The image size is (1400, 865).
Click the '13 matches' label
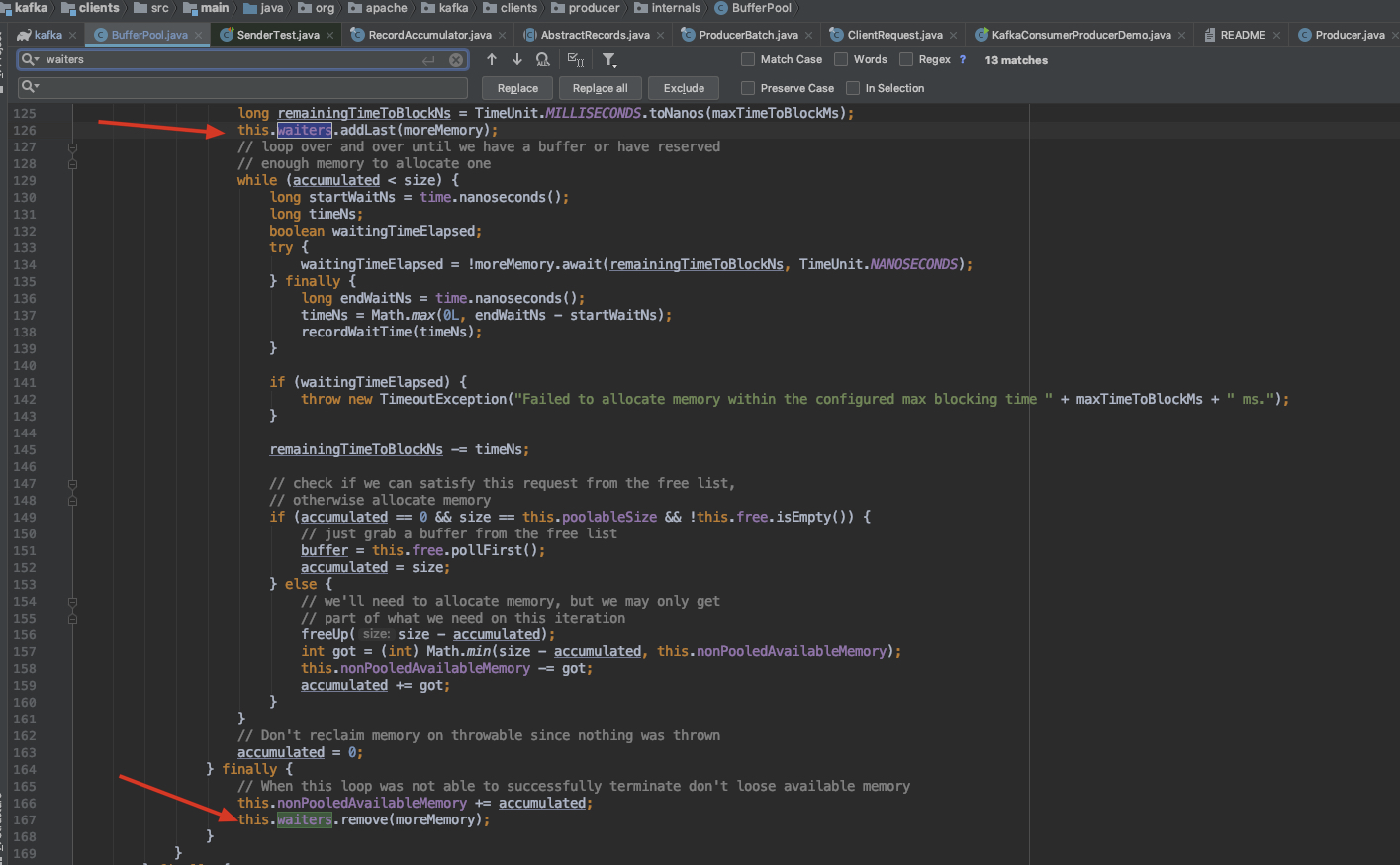(x=1016, y=60)
